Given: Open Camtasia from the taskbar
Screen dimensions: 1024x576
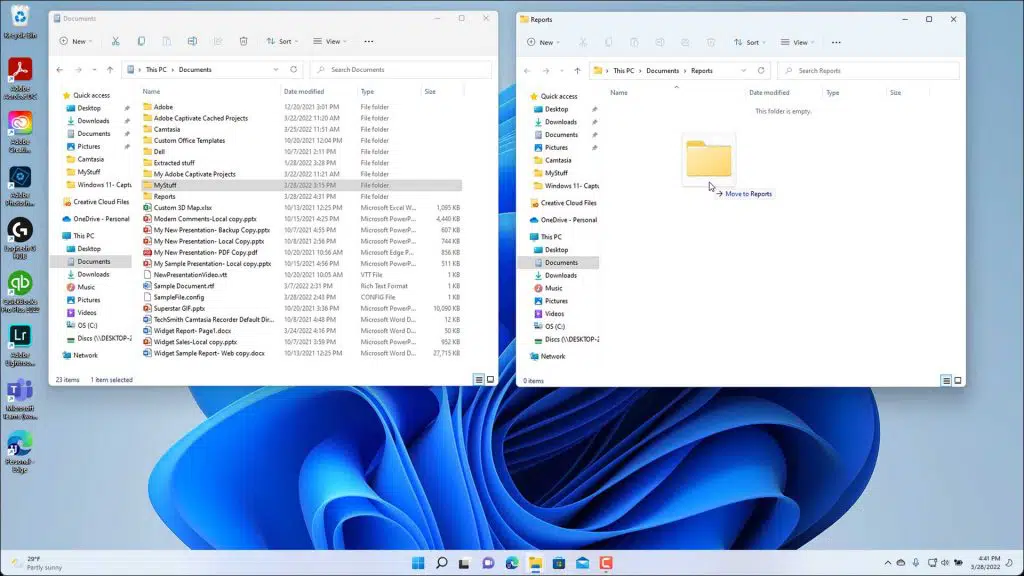Looking at the screenshot, I should (606, 563).
